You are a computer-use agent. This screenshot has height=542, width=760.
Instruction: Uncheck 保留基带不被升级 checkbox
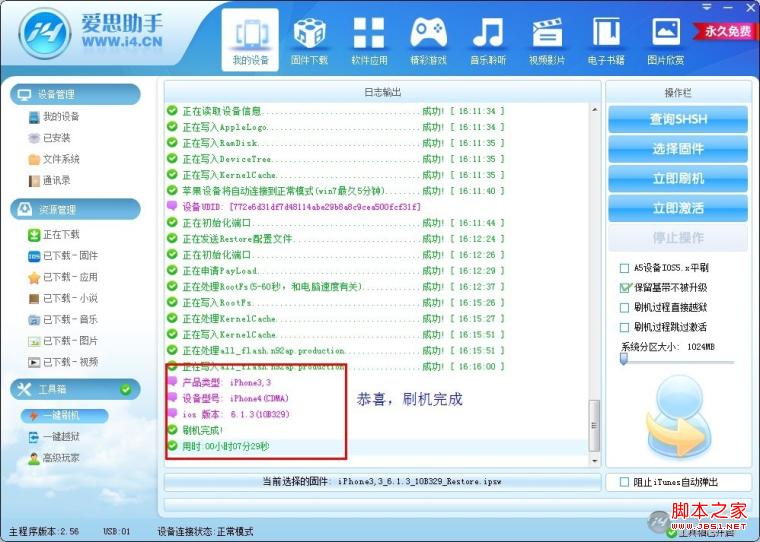click(x=625, y=287)
